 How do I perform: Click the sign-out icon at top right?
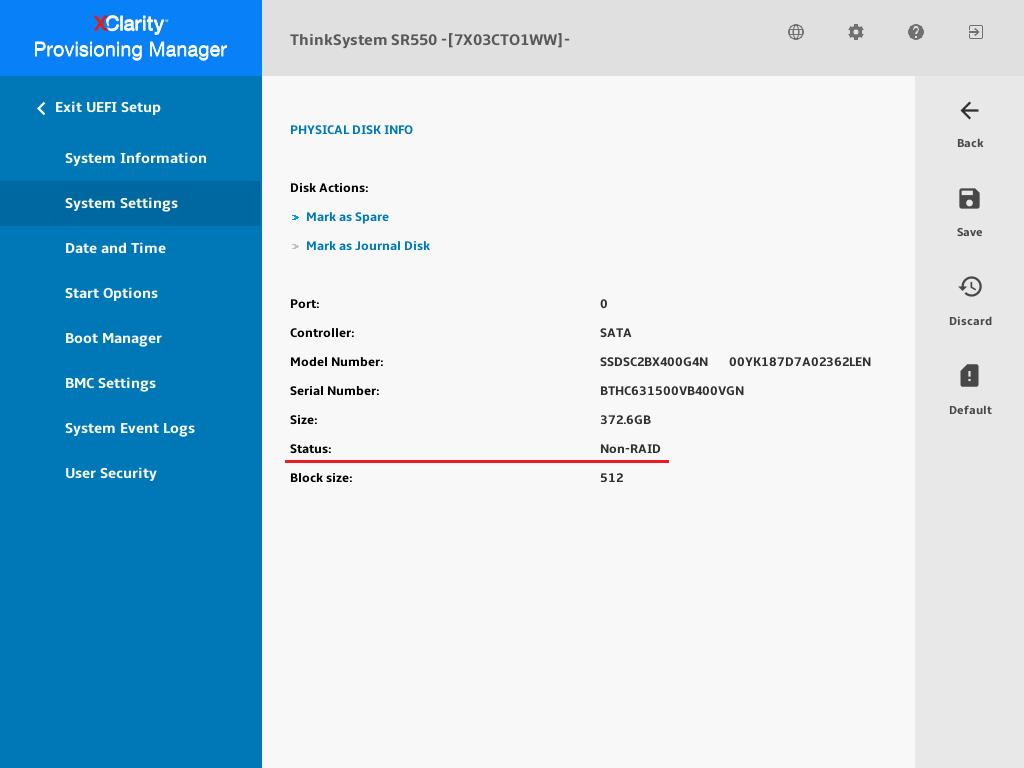pos(976,32)
